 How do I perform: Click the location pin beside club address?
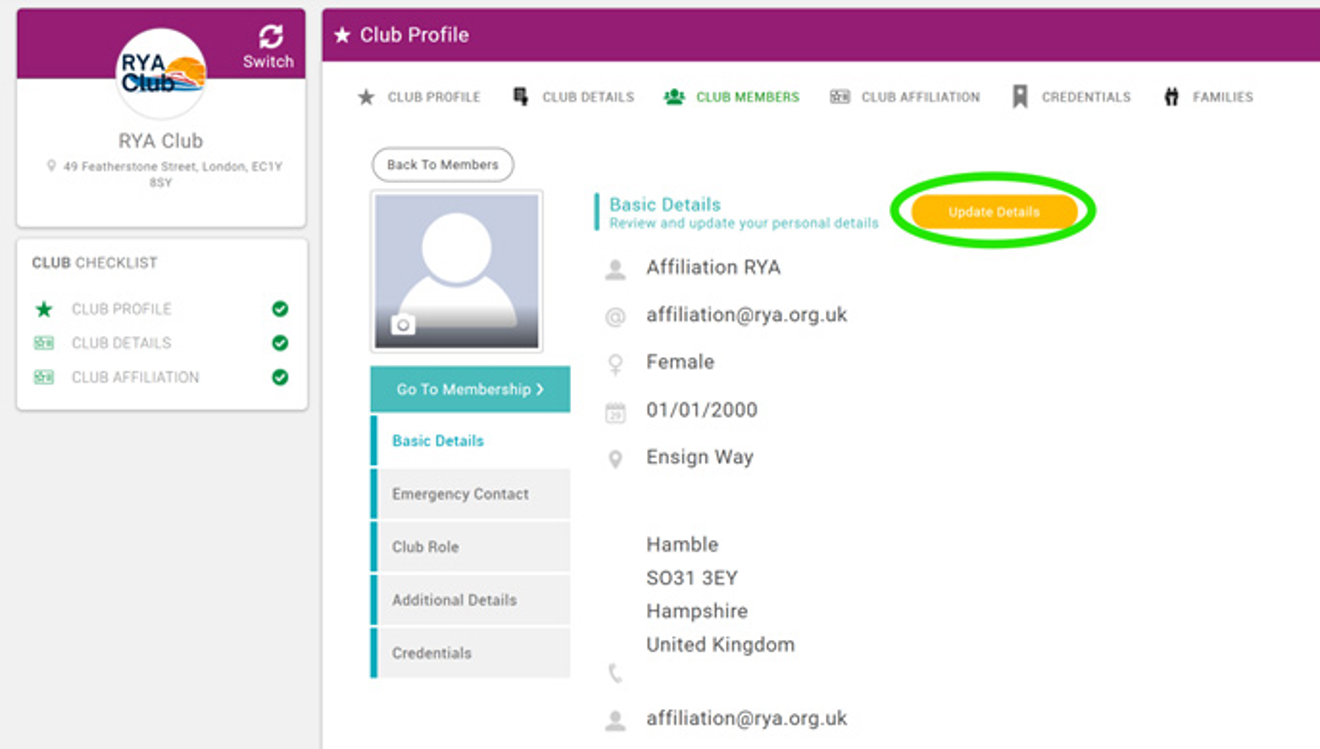(x=52, y=166)
